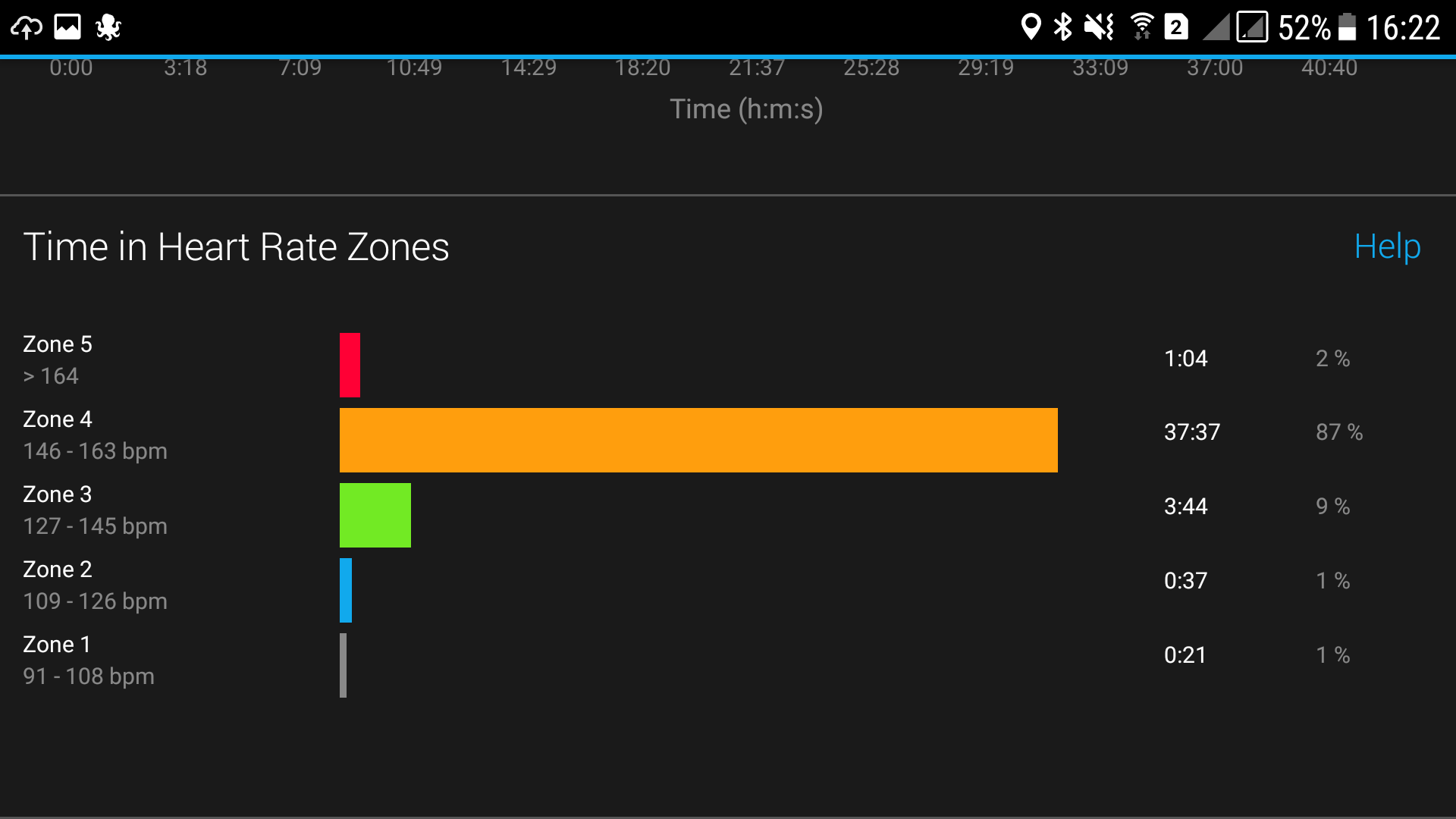The height and width of the screenshot is (819, 1456).
Task: Tap the location pin status icon
Action: click(1030, 27)
